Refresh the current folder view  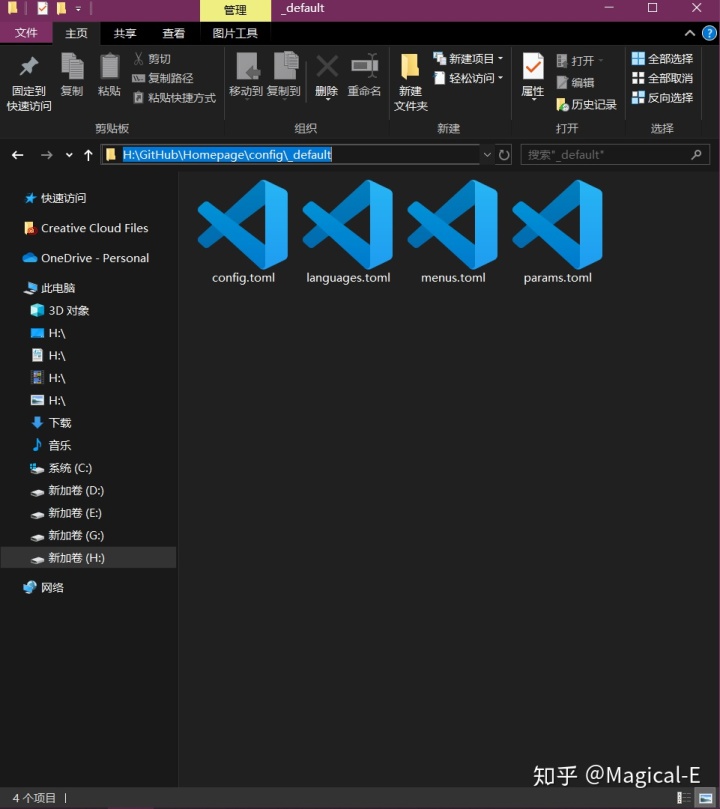pyautogui.click(x=504, y=155)
